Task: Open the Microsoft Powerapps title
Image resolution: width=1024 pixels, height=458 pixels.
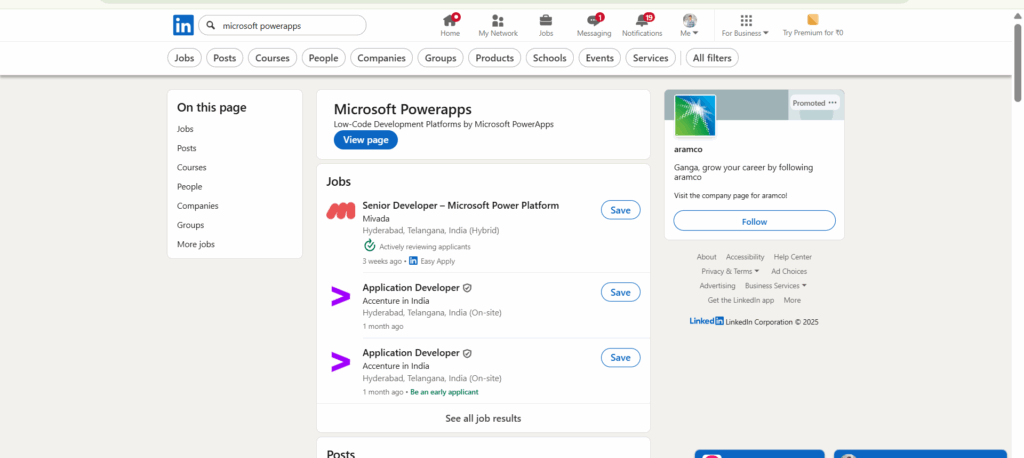Action: (x=402, y=109)
